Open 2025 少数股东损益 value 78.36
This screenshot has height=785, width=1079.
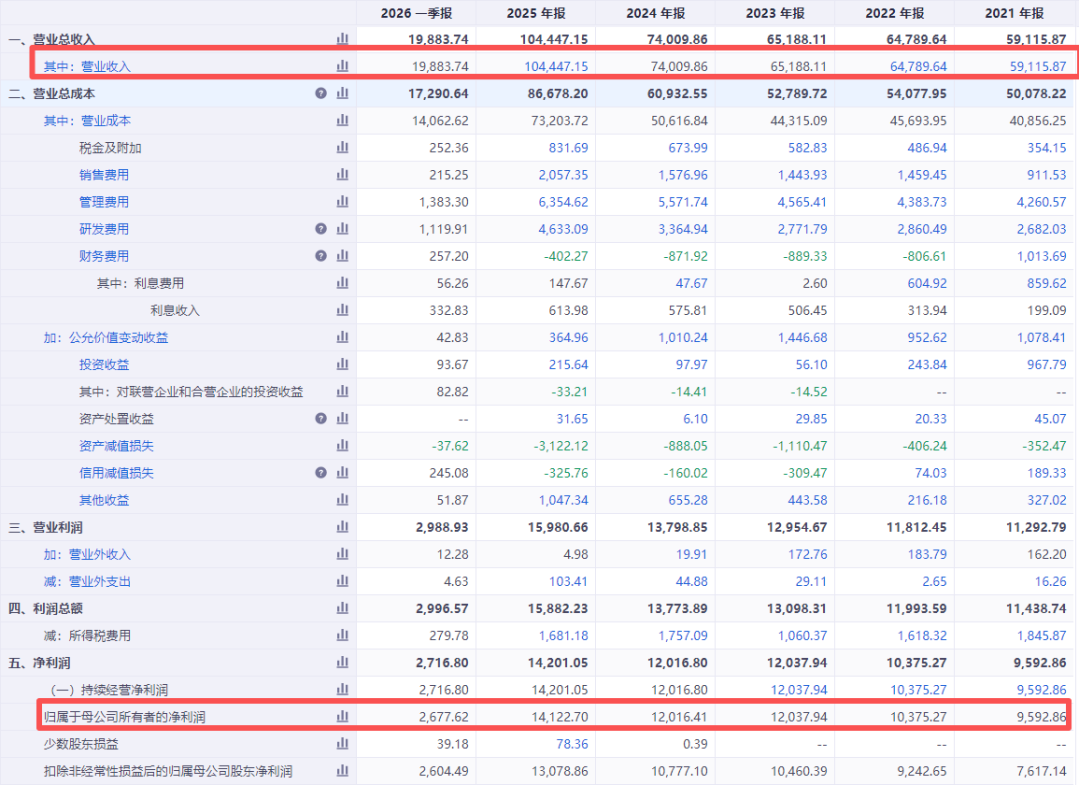pos(572,744)
